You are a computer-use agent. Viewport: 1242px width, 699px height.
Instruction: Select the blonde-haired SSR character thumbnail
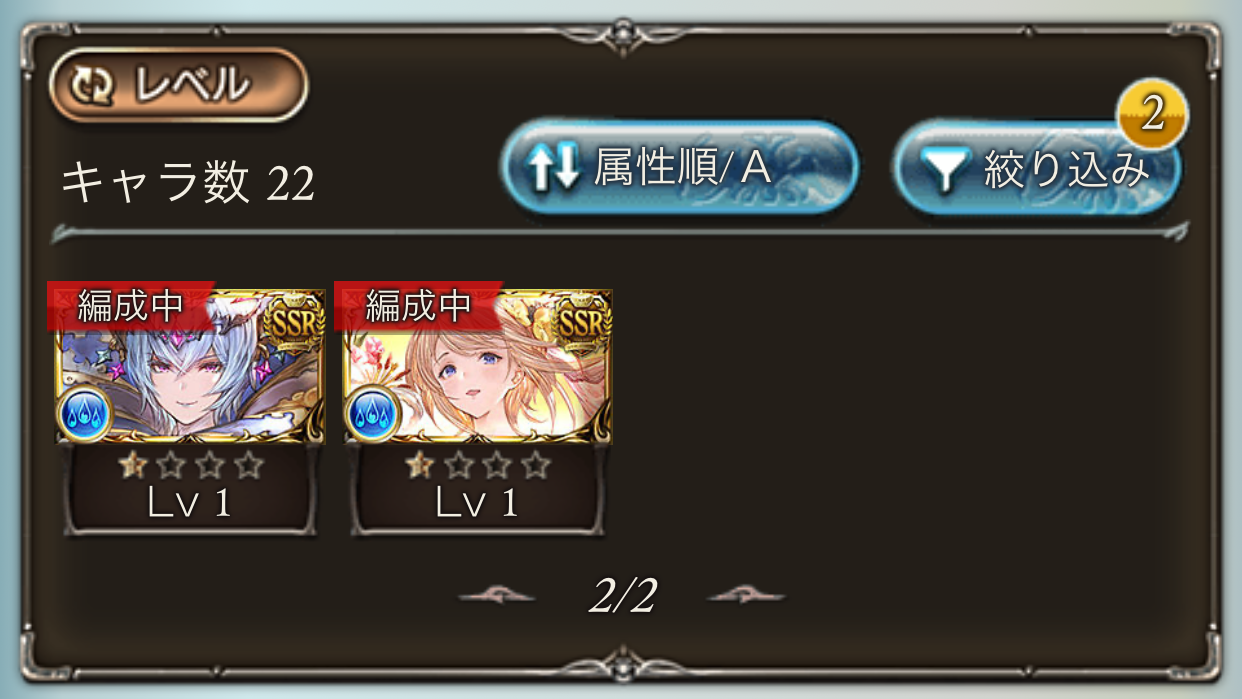click(x=477, y=367)
